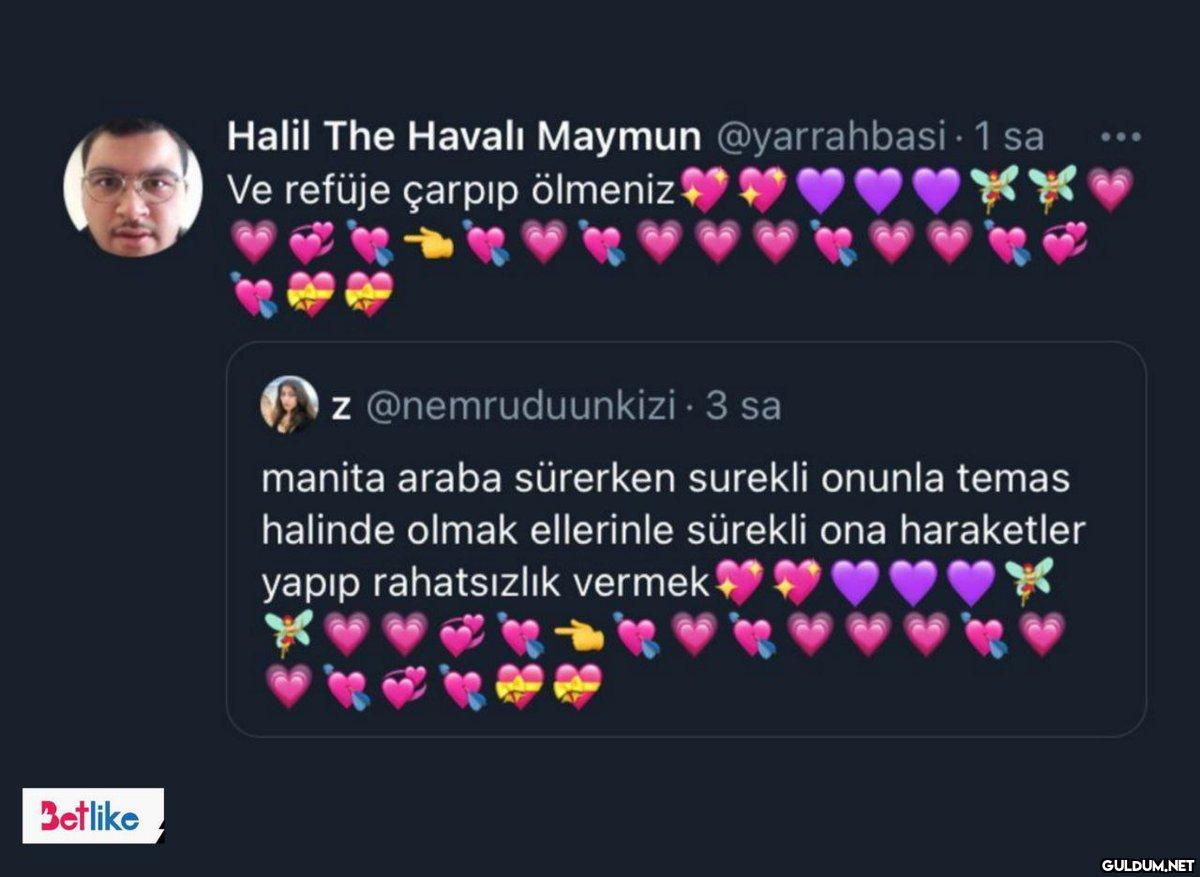Screen dimensions: 1200x877
Task: Click the GULDUM.NET watermark
Action: pos(1148,864)
